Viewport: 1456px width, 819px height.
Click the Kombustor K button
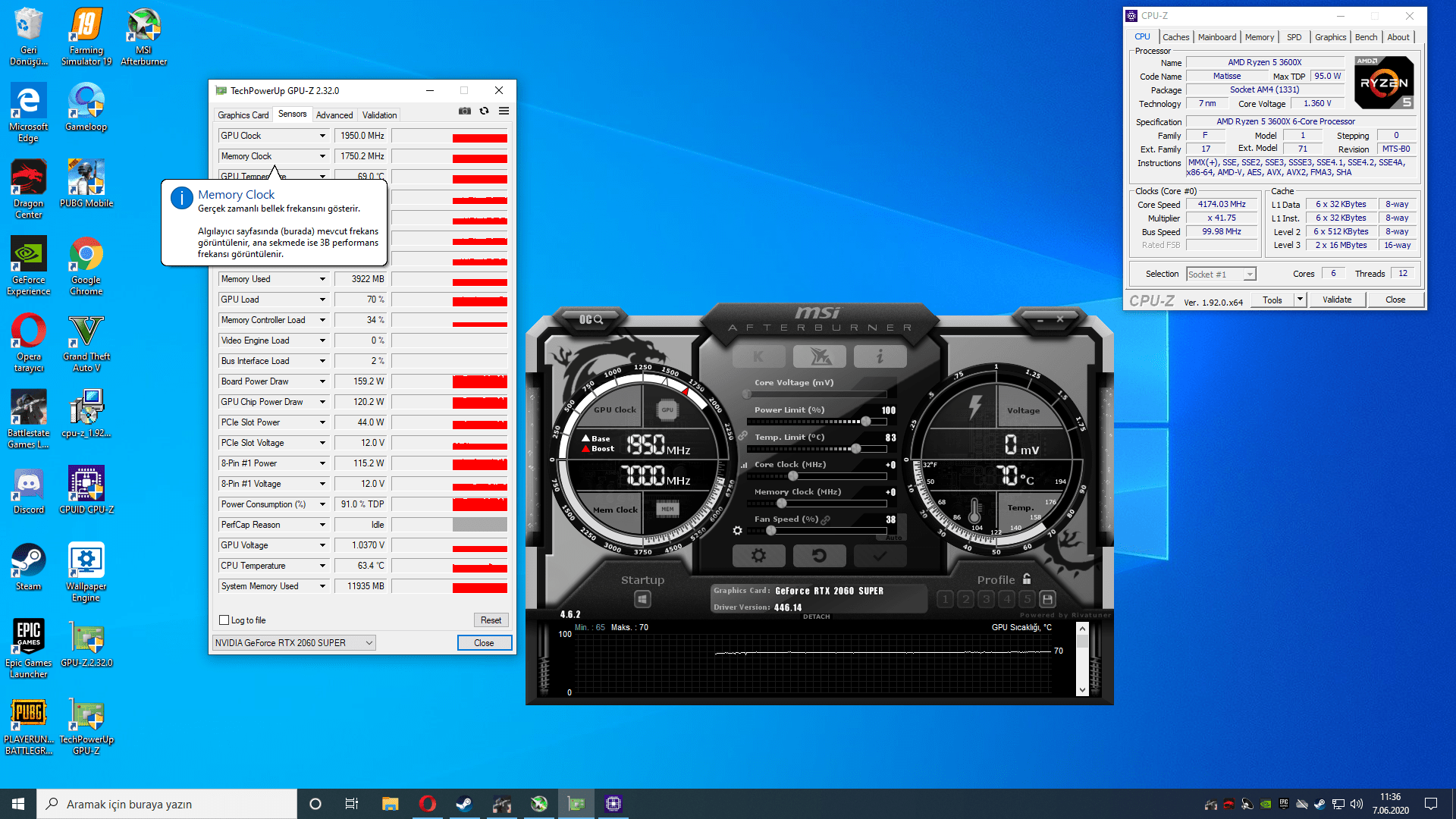758,356
